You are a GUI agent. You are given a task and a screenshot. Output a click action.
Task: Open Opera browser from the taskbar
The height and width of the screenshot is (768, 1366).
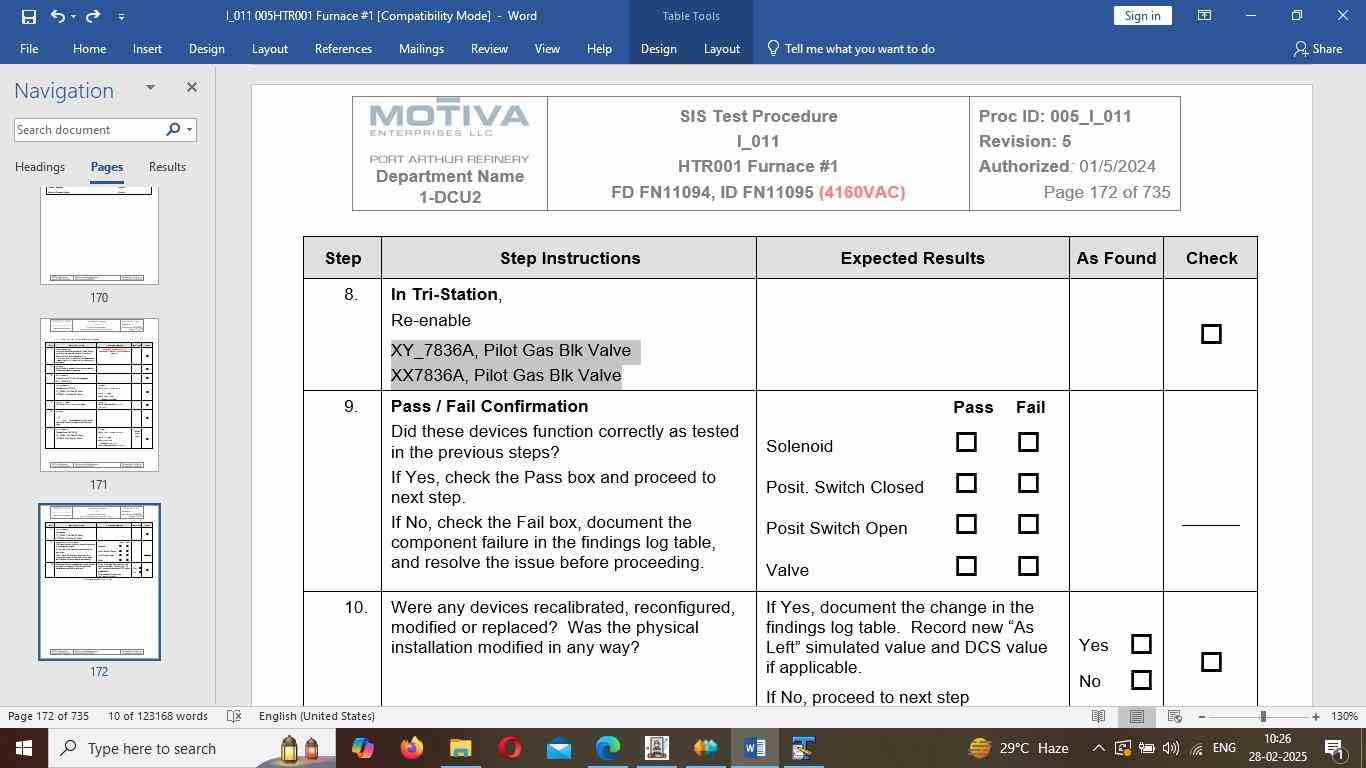509,748
